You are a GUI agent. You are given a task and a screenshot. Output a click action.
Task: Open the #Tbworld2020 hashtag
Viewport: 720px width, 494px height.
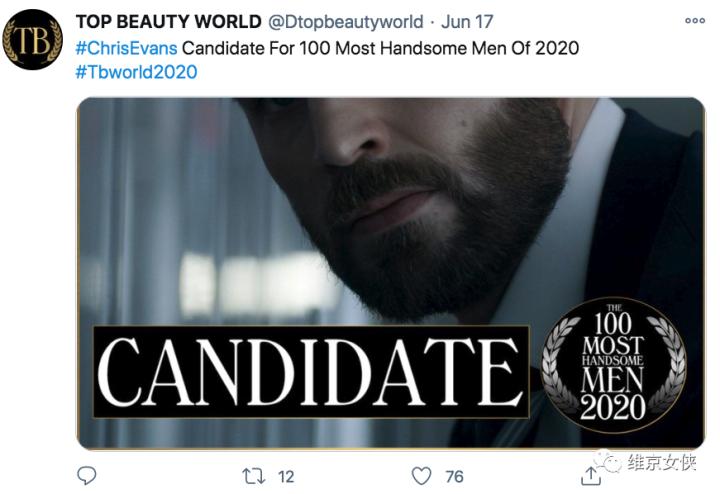click(x=136, y=72)
